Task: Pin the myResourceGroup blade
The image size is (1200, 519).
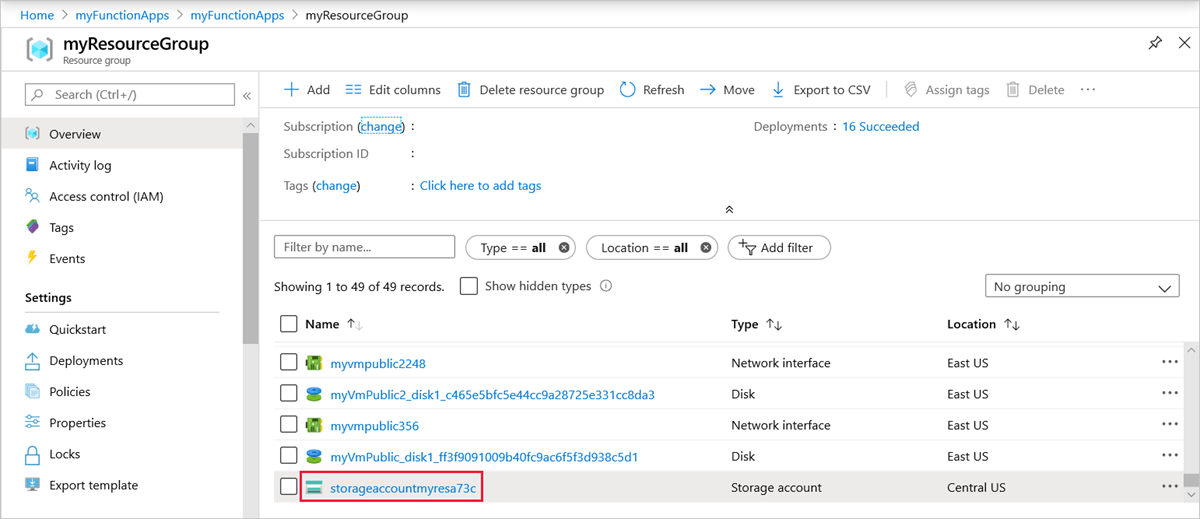Action: tap(1155, 45)
